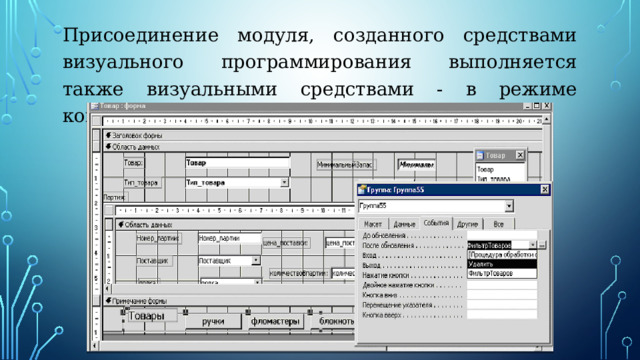This screenshot has width=640, height=360.
Task: Click the form window icon in Товар : форма title
Action: pyautogui.click(x=95, y=106)
